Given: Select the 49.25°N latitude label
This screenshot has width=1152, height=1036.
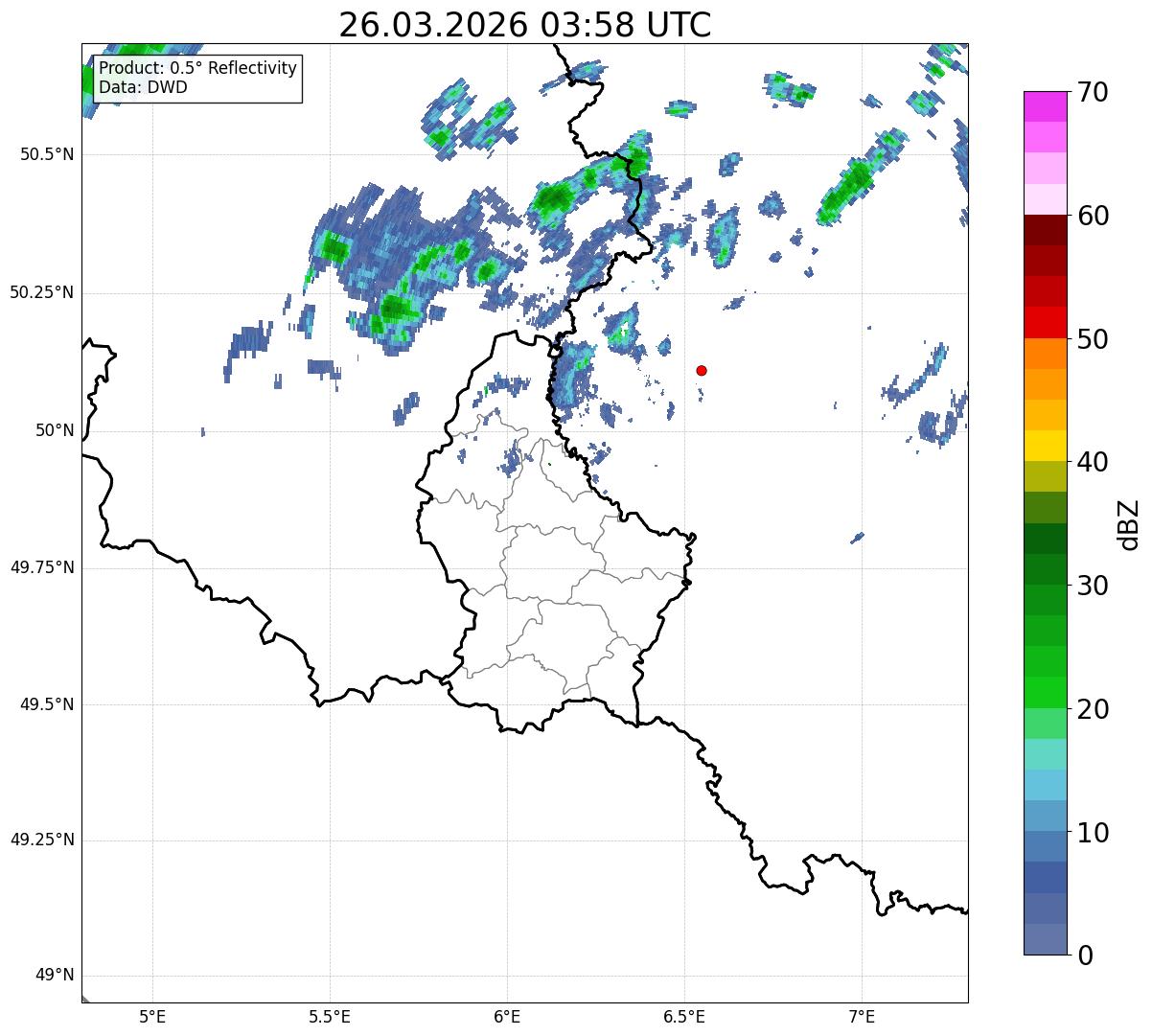Looking at the screenshot, I should 42,840.
